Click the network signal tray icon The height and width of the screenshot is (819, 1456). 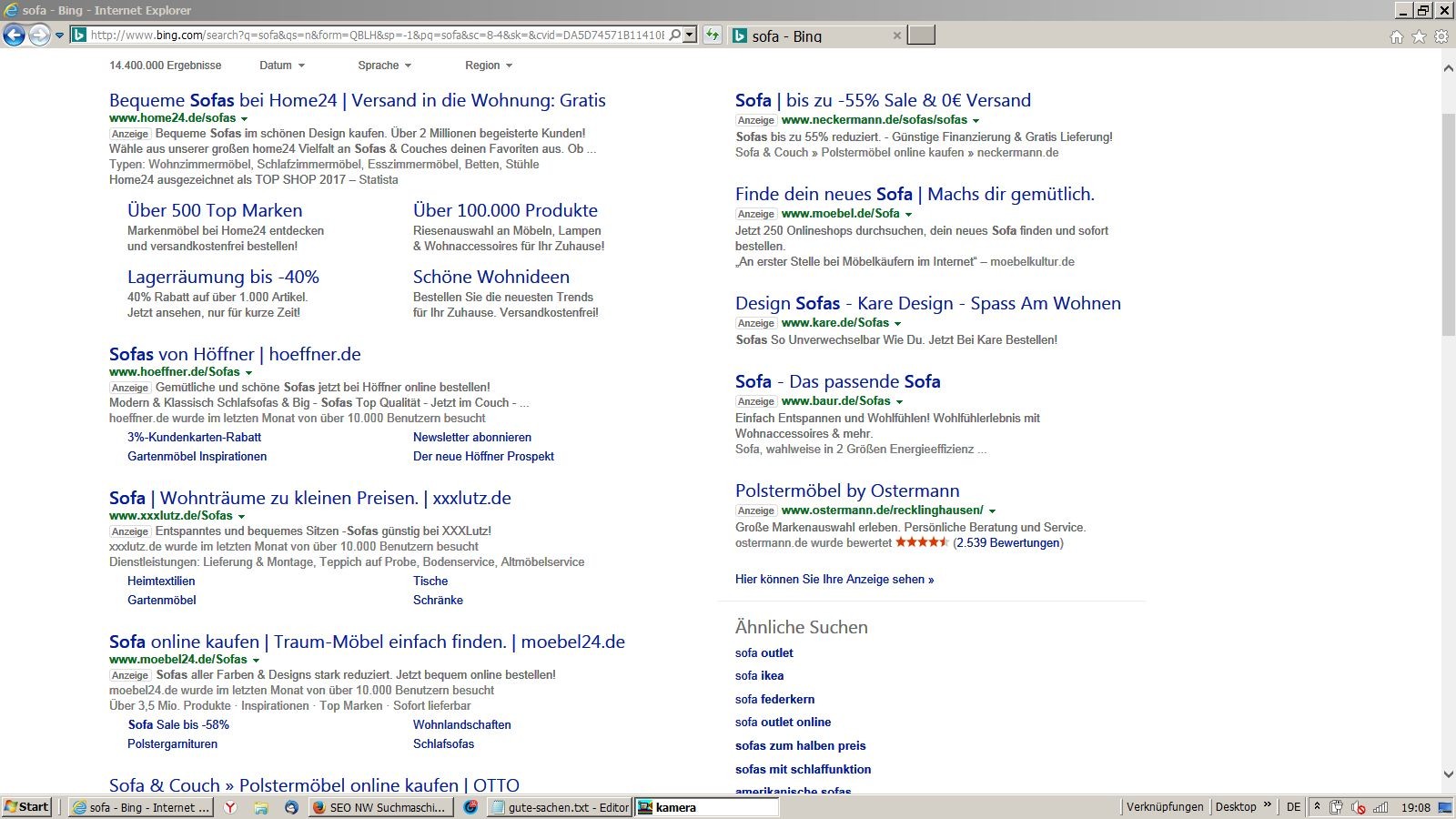1380,807
